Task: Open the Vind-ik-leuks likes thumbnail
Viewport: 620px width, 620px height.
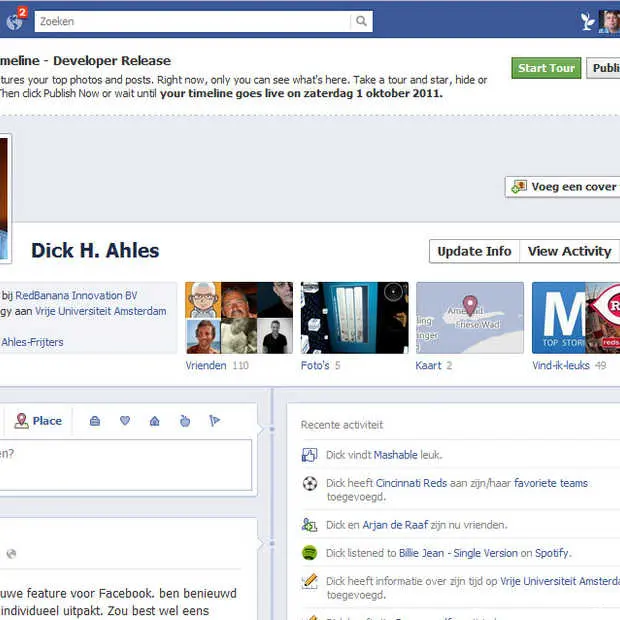Action: tap(576, 318)
